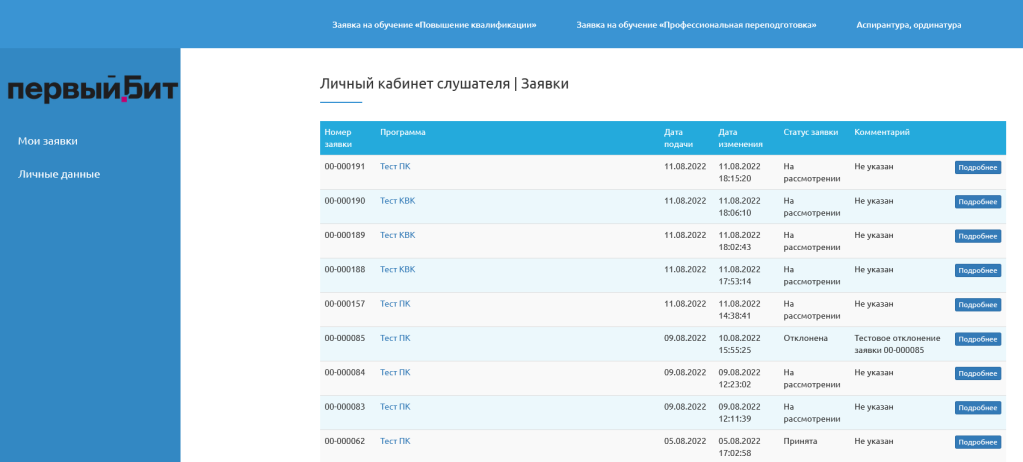Open Личные данные in sidebar
1023x462 pixels.
[x=59, y=174]
